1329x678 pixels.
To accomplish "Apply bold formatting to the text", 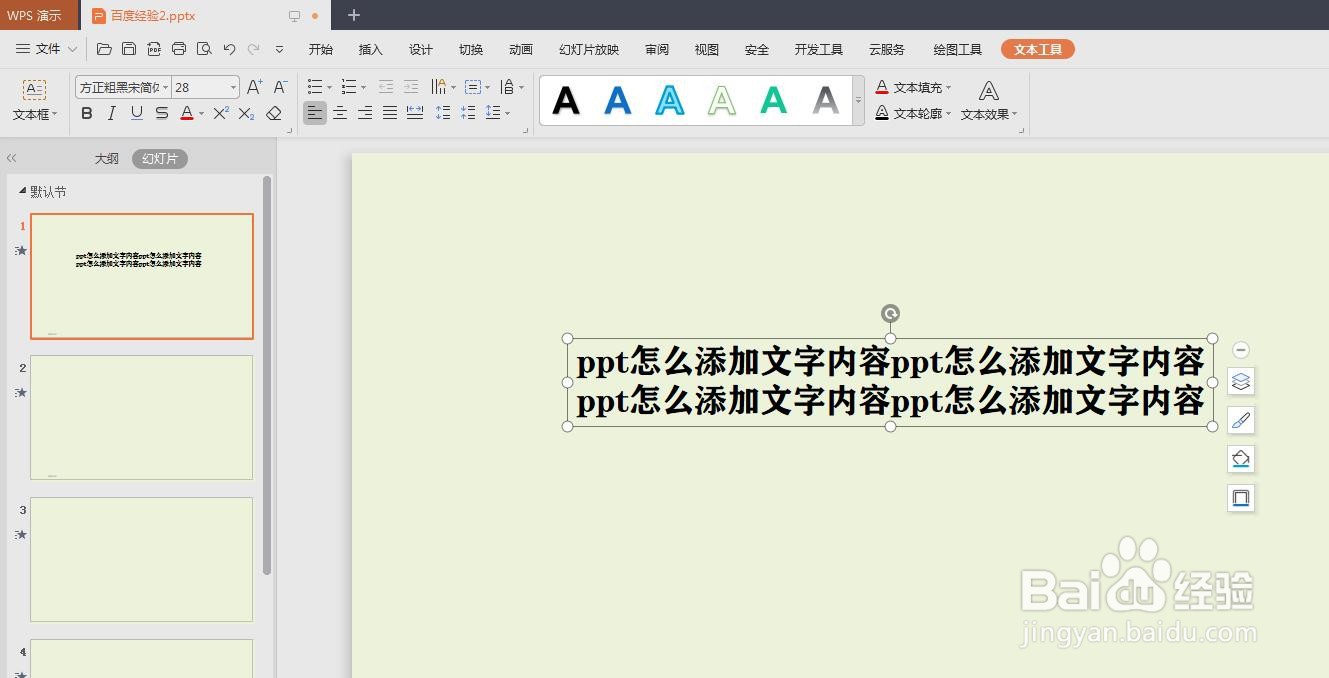I will (86, 113).
